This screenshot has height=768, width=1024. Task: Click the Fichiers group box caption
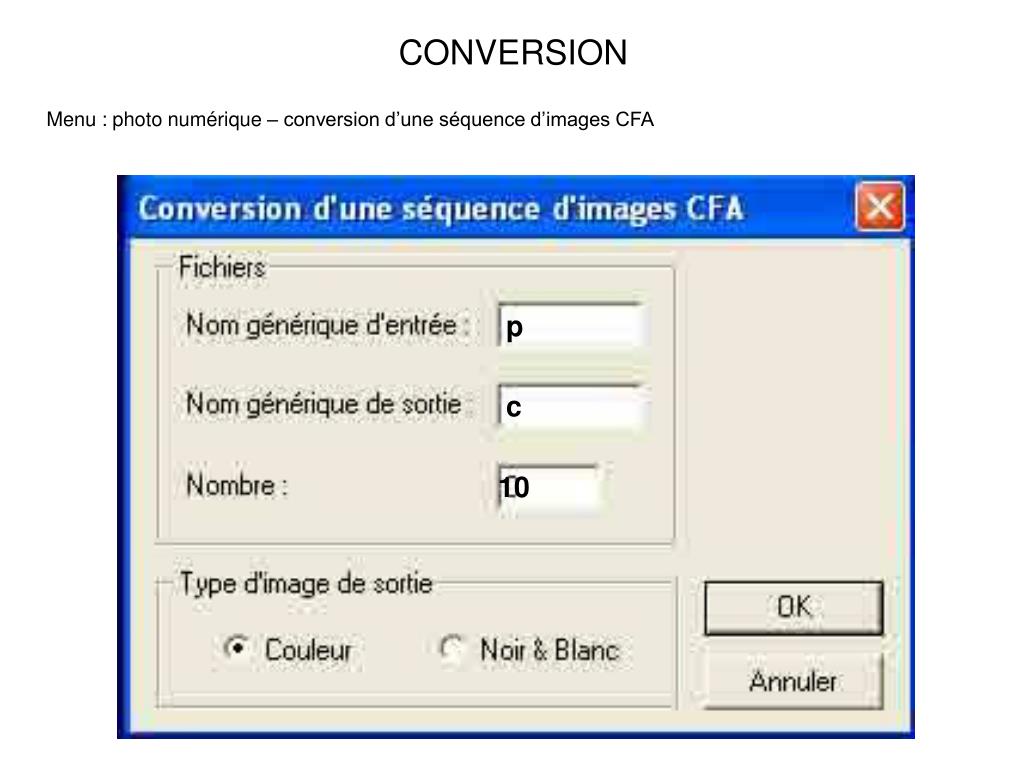coord(222,267)
